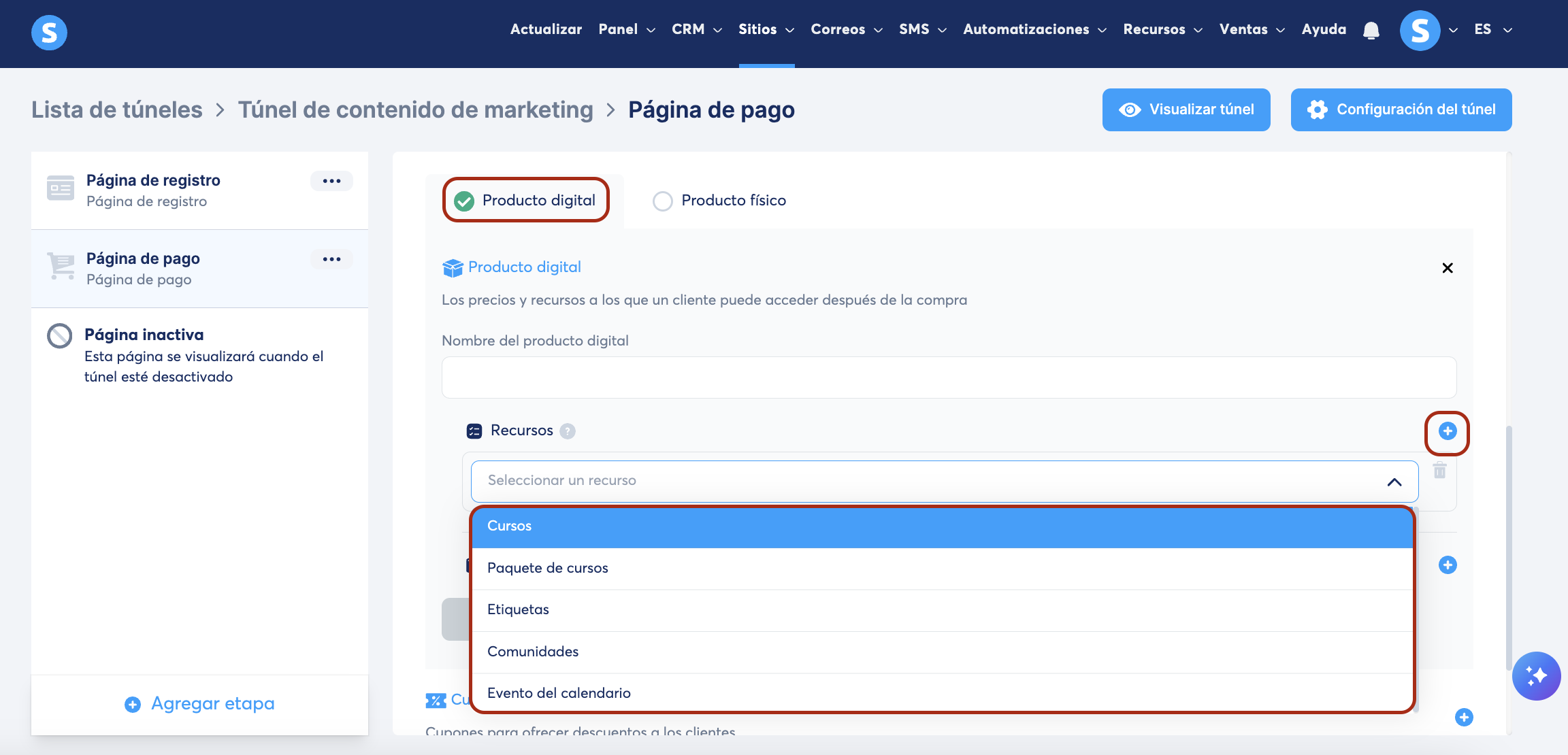
Task: Click the Recursos help question mark icon
Action: (568, 431)
